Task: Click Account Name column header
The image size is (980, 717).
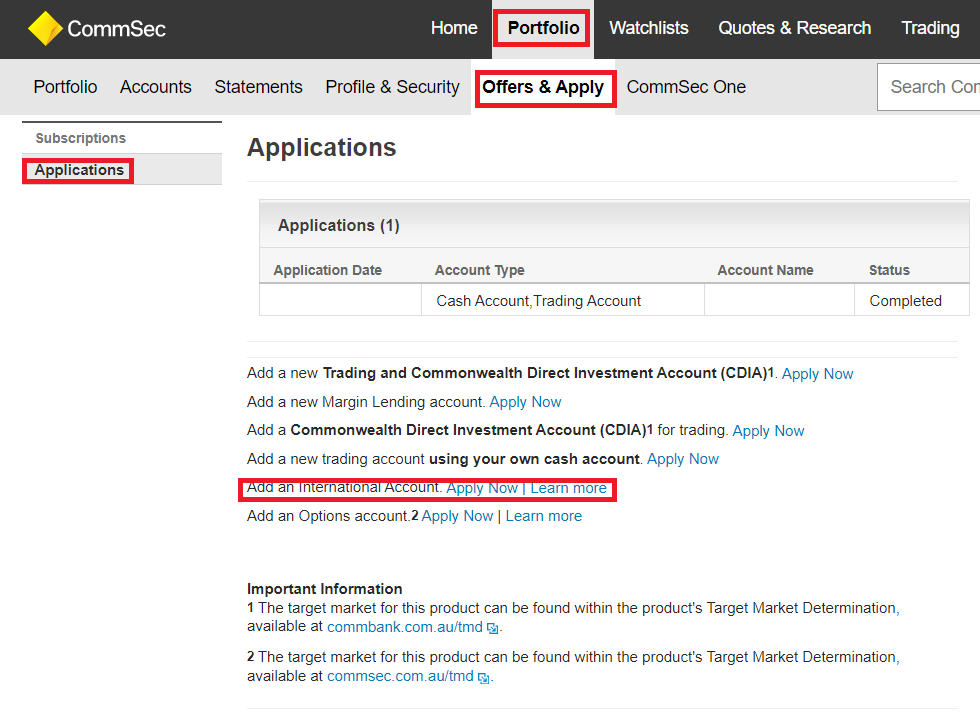Action: (x=765, y=270)
